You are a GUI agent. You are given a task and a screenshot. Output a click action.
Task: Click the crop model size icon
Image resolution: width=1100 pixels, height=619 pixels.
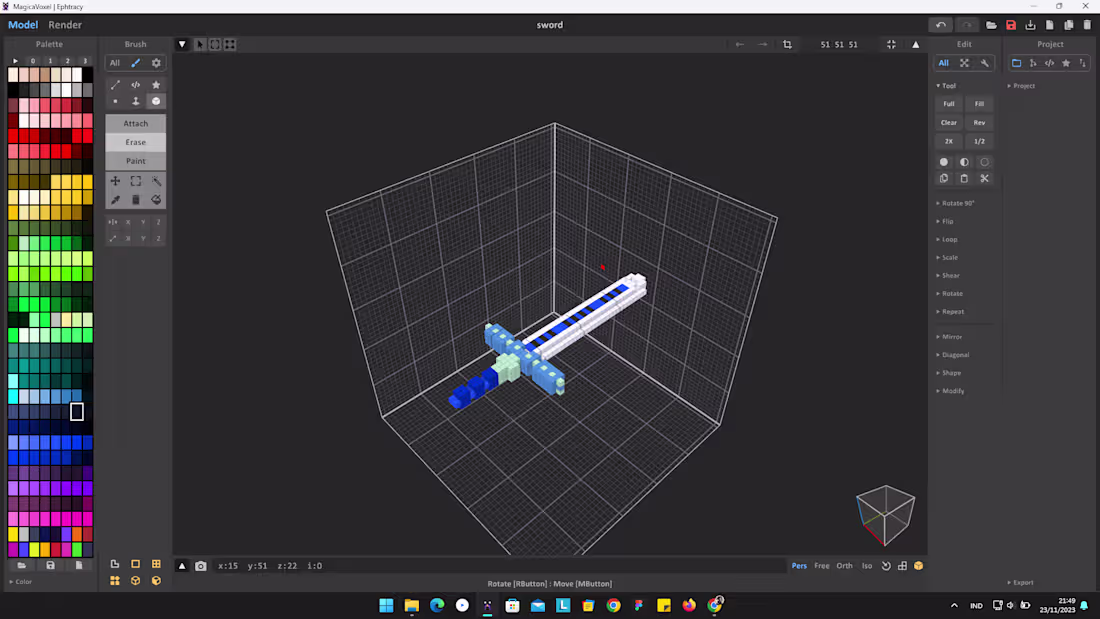point(787,44)
